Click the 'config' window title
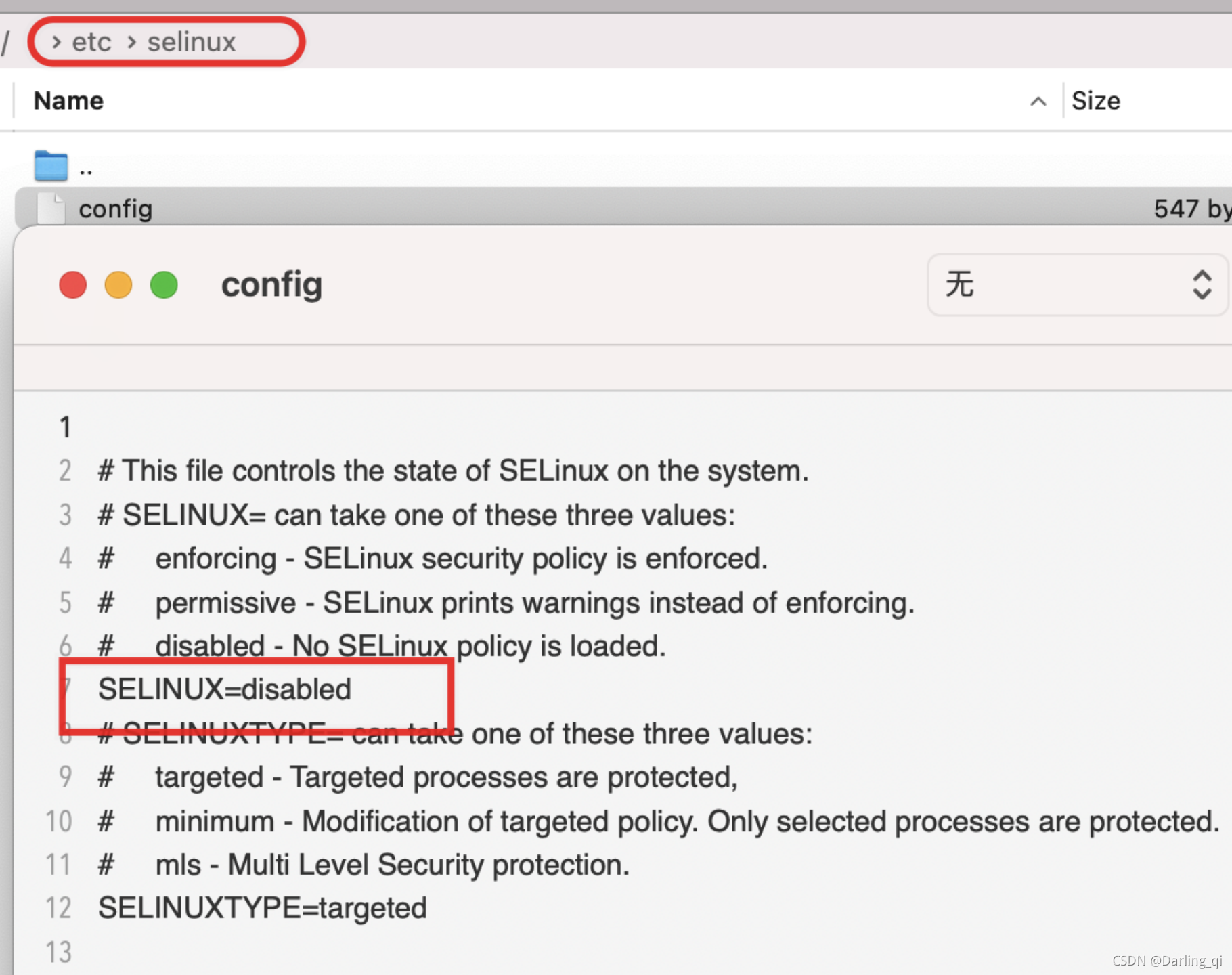The image size is (1232, 975). click(x=271, y=284)
